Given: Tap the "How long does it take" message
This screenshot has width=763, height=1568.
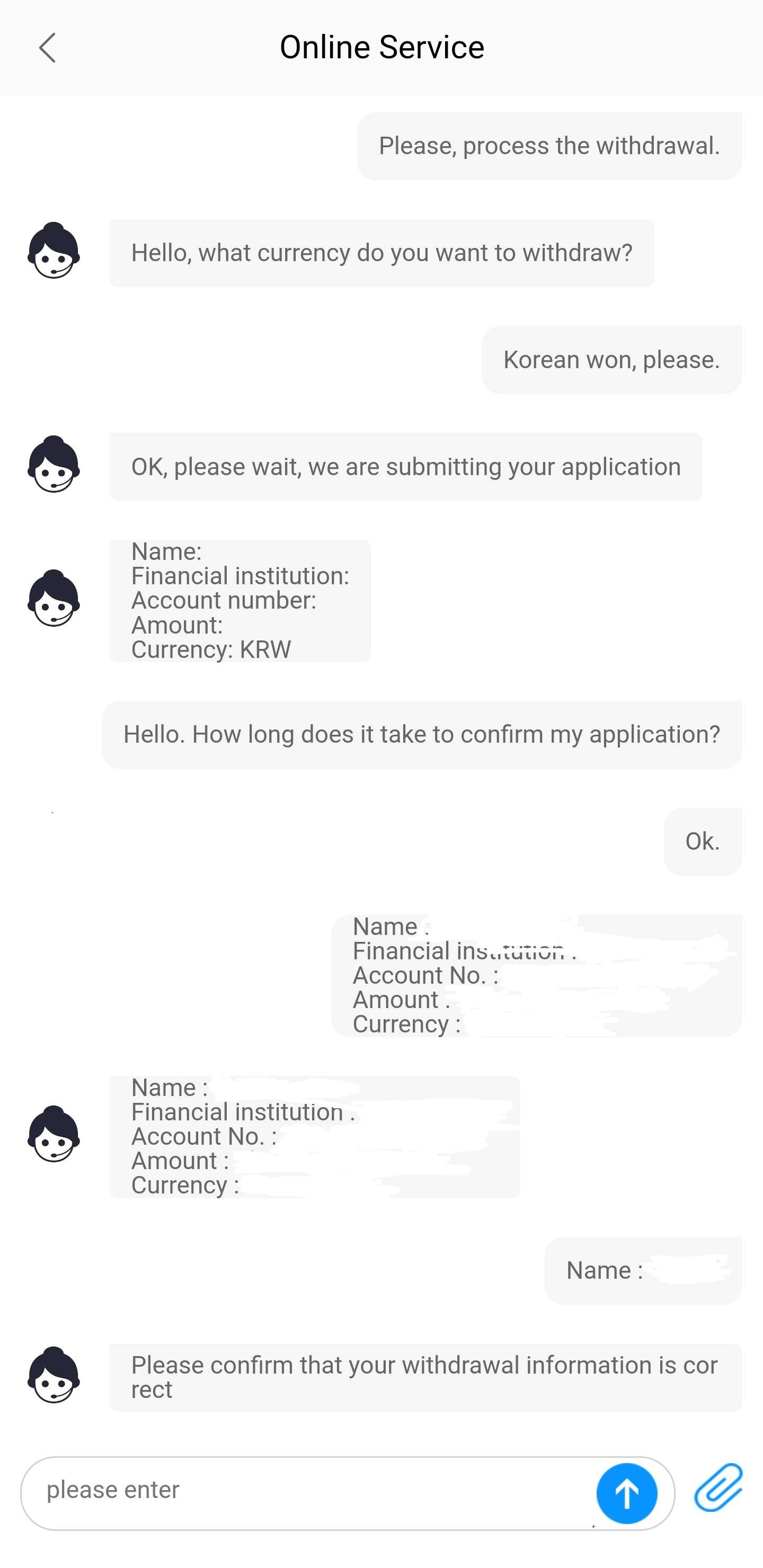Looking at the screenshot, I should [x=421, y=735].
